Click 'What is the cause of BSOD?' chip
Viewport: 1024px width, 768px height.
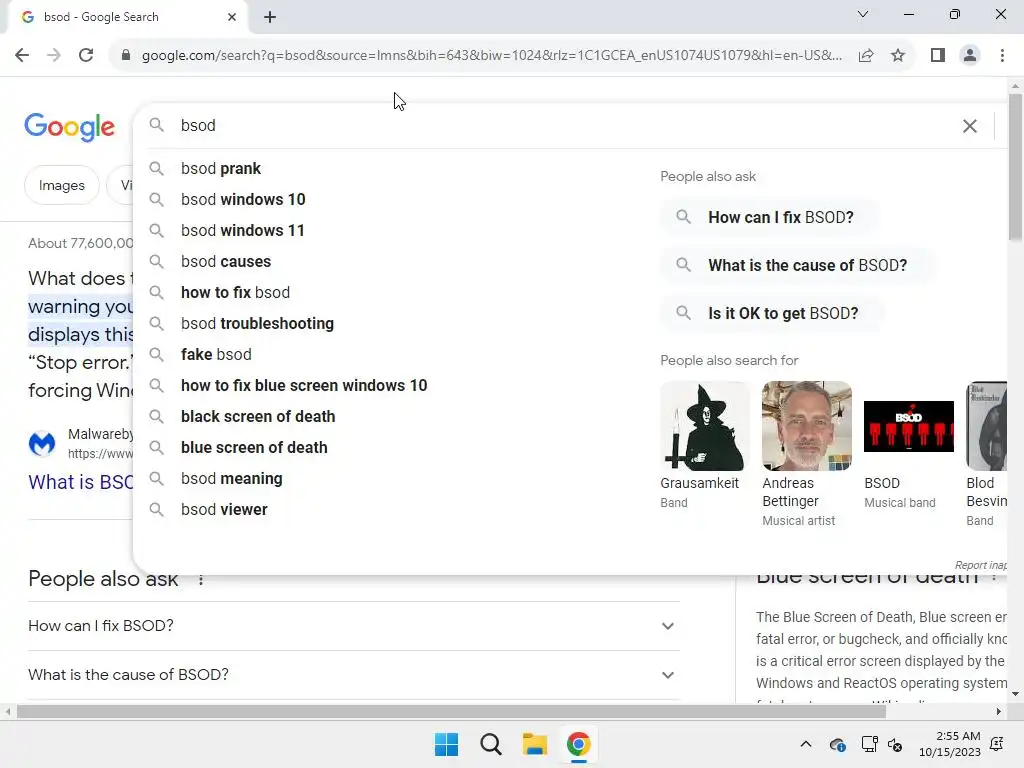(797, 265)
